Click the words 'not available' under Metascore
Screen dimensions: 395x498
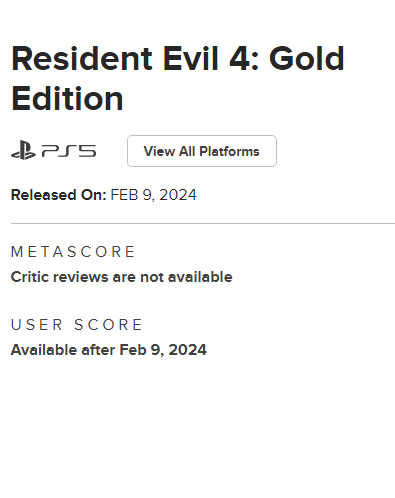186,277
